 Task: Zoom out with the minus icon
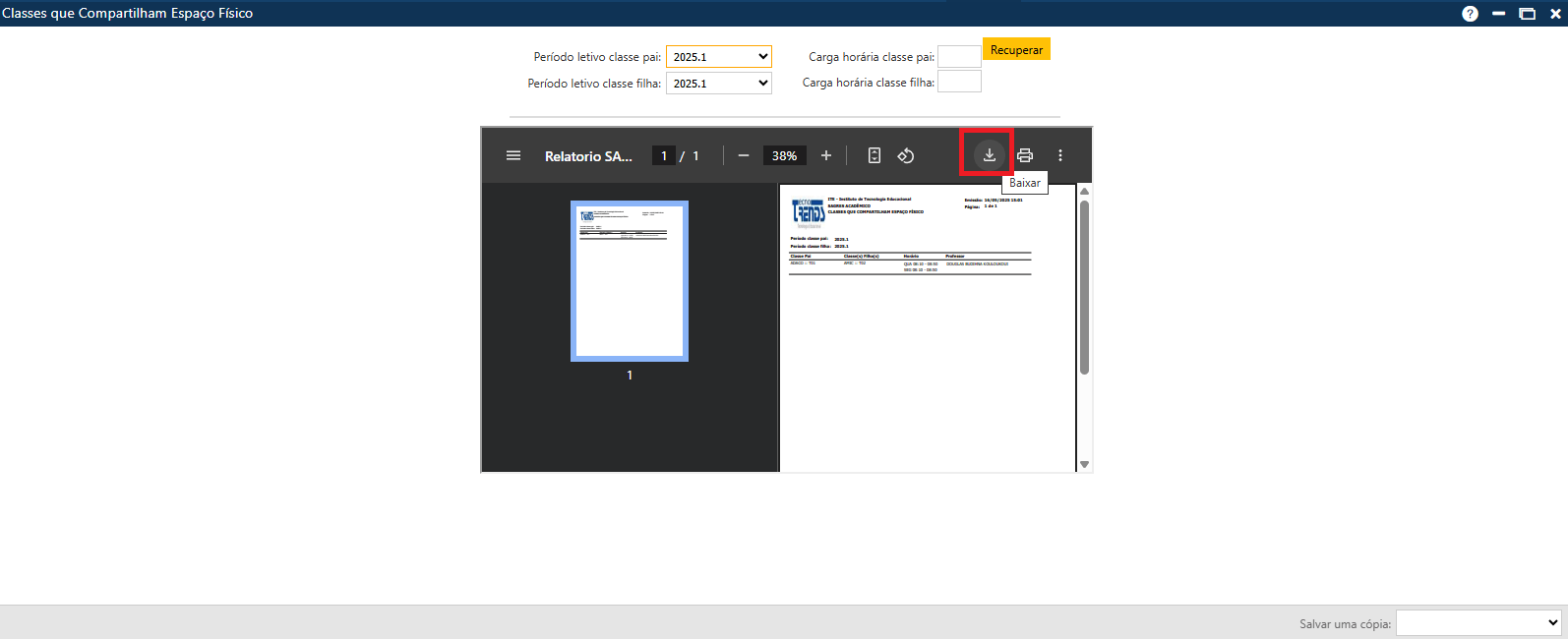744,155
